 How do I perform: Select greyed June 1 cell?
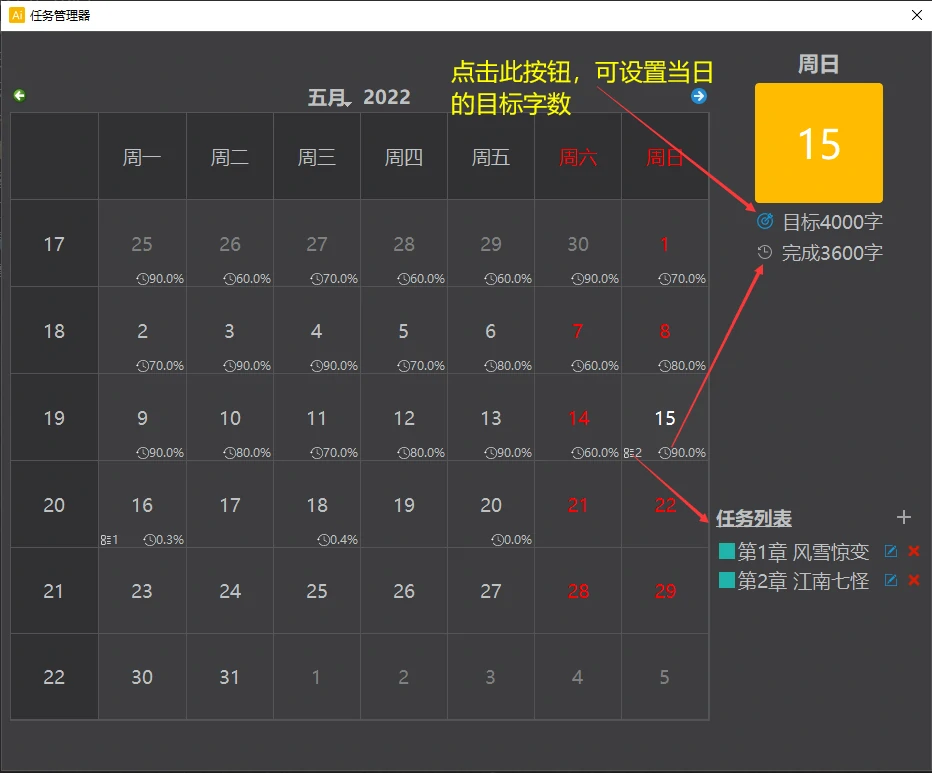coord(317,677)
